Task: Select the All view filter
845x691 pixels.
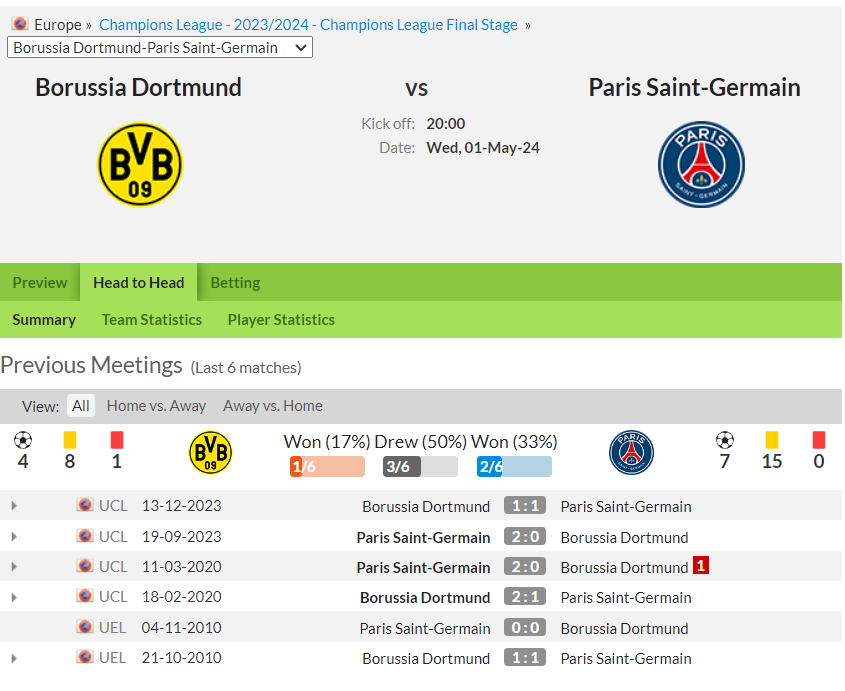Action: 81,406
